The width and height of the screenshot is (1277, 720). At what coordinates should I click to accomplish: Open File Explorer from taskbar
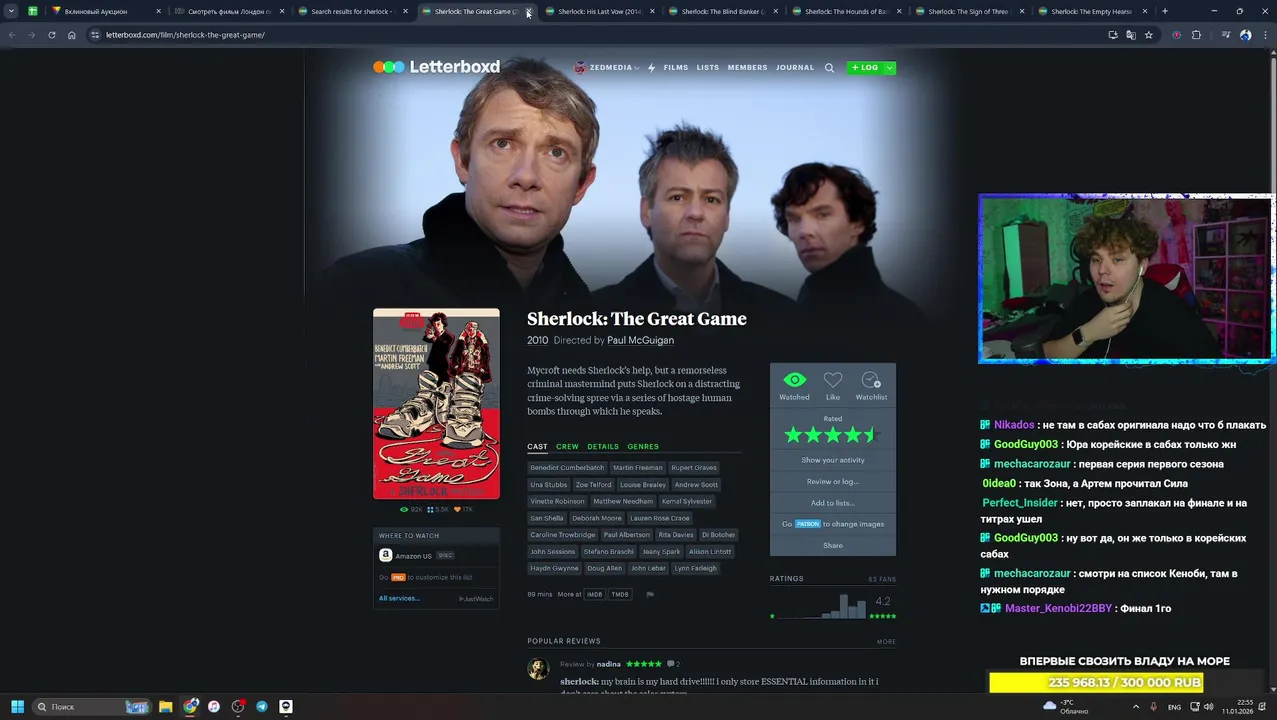(166, 706)
